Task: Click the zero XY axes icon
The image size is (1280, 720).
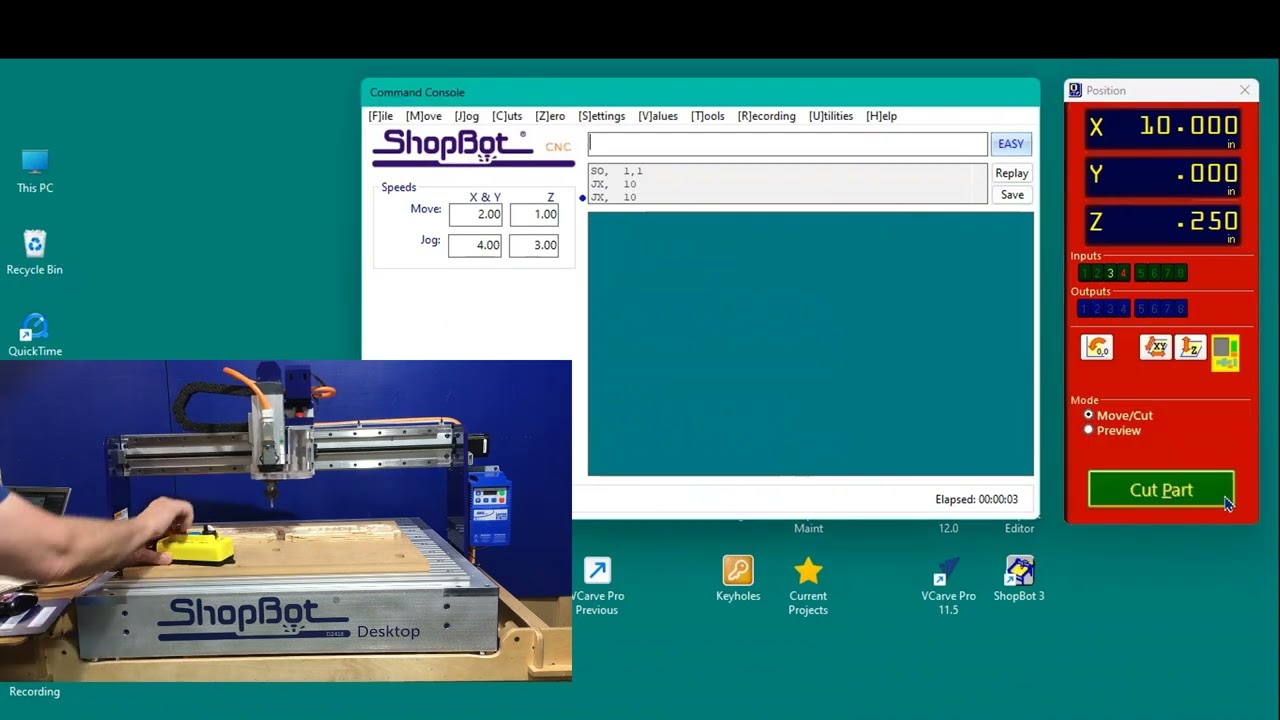Action: 1155,347
